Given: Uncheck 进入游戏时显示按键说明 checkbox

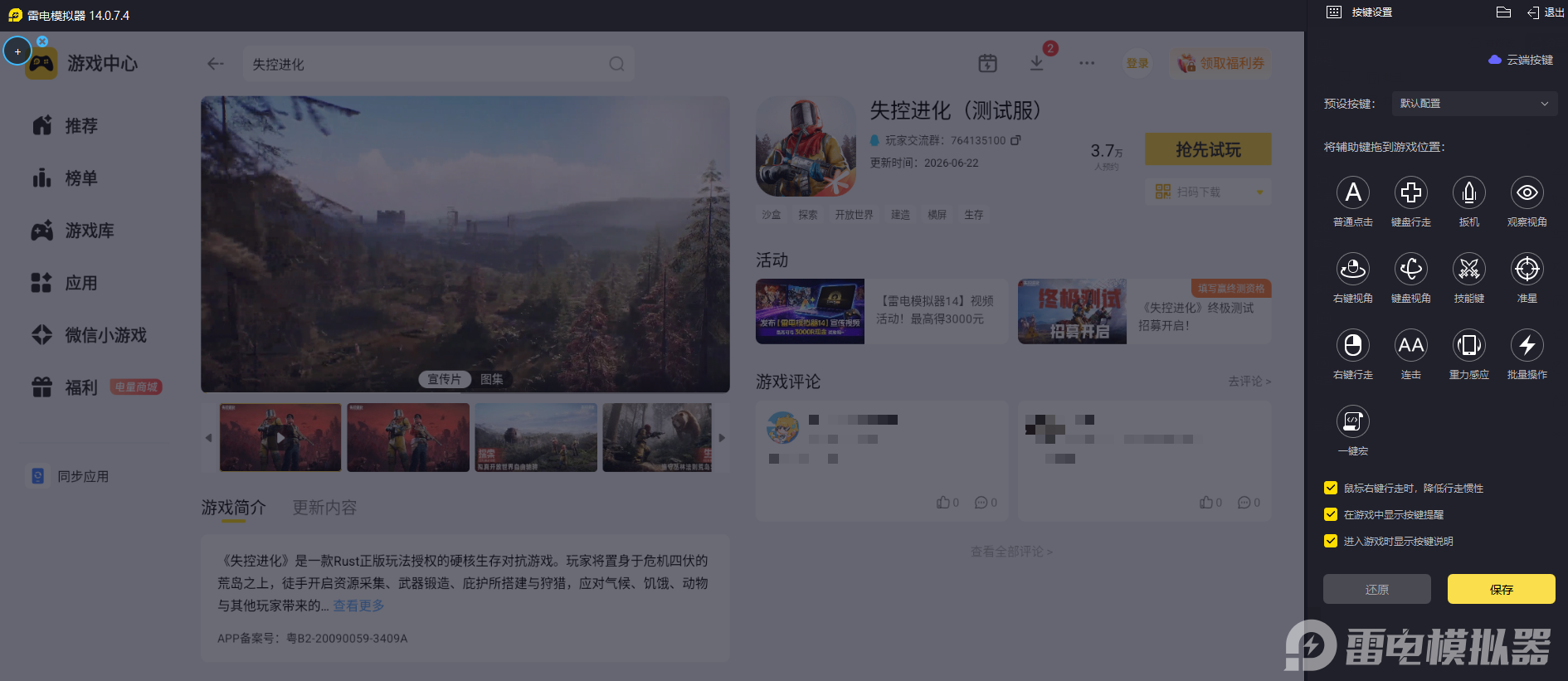Looking at the screenshot, I should pos(1331,541).
